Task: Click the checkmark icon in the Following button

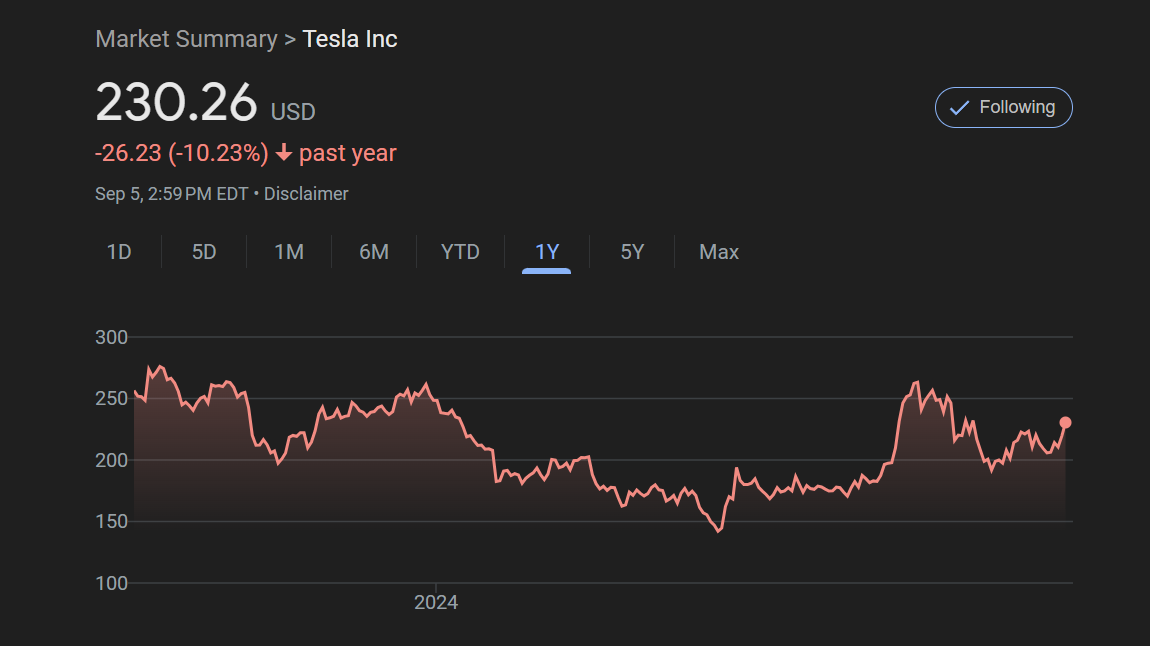Action: point(959,108)
